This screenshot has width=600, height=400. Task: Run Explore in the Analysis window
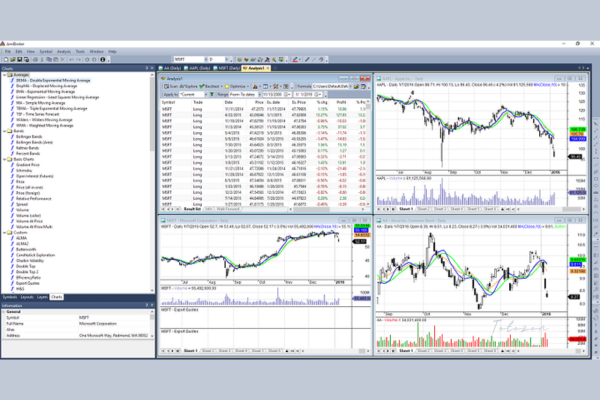point(192,88)
